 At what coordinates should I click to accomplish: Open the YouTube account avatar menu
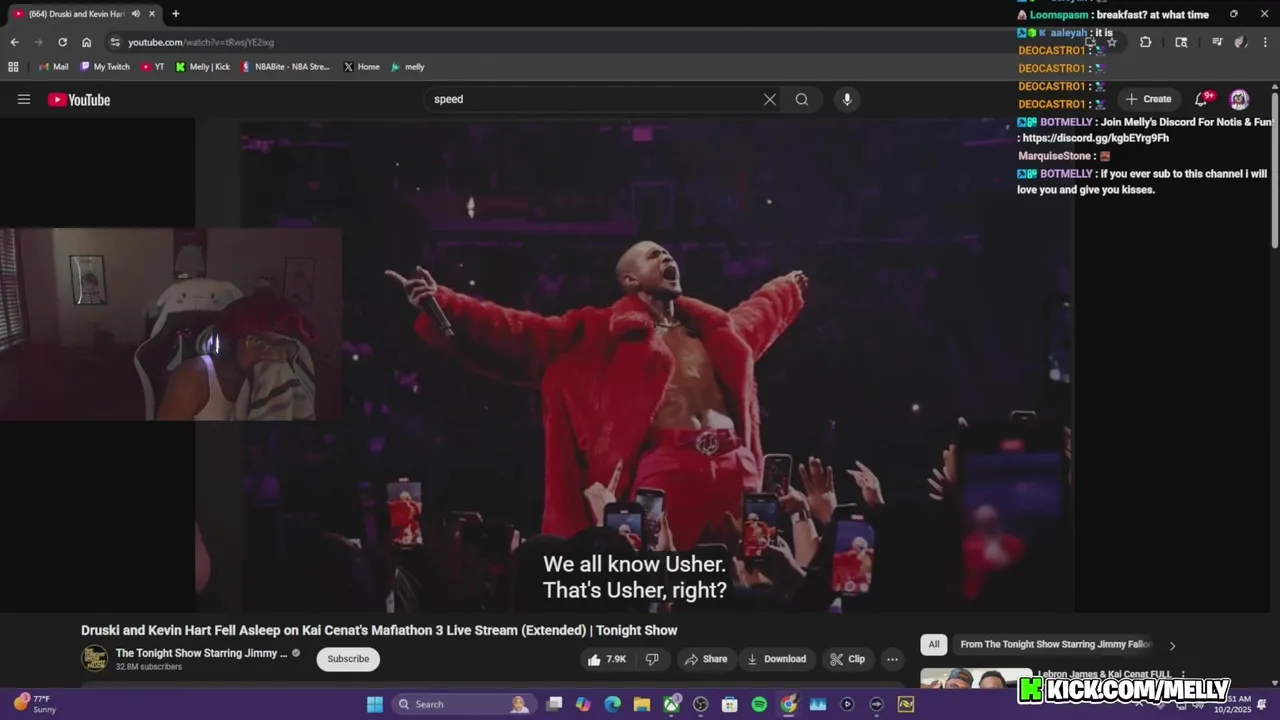1239,99
